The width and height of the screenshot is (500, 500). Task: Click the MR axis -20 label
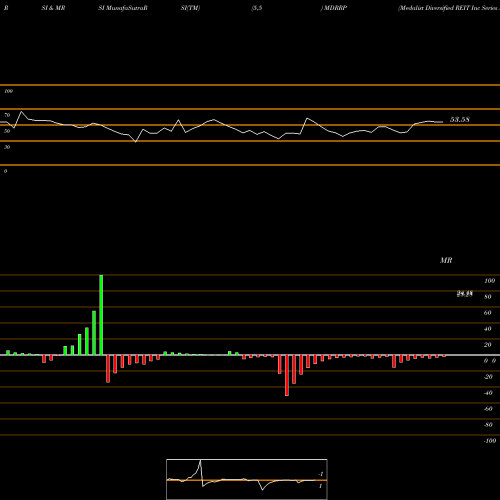coord(488,377)
